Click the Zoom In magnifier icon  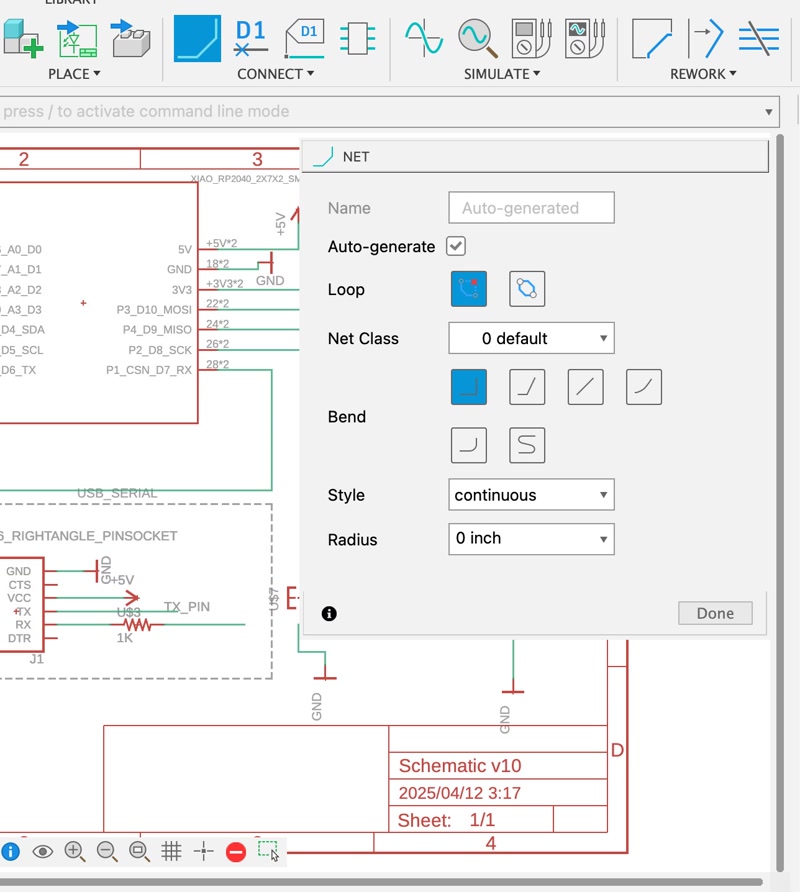(75, 851)
